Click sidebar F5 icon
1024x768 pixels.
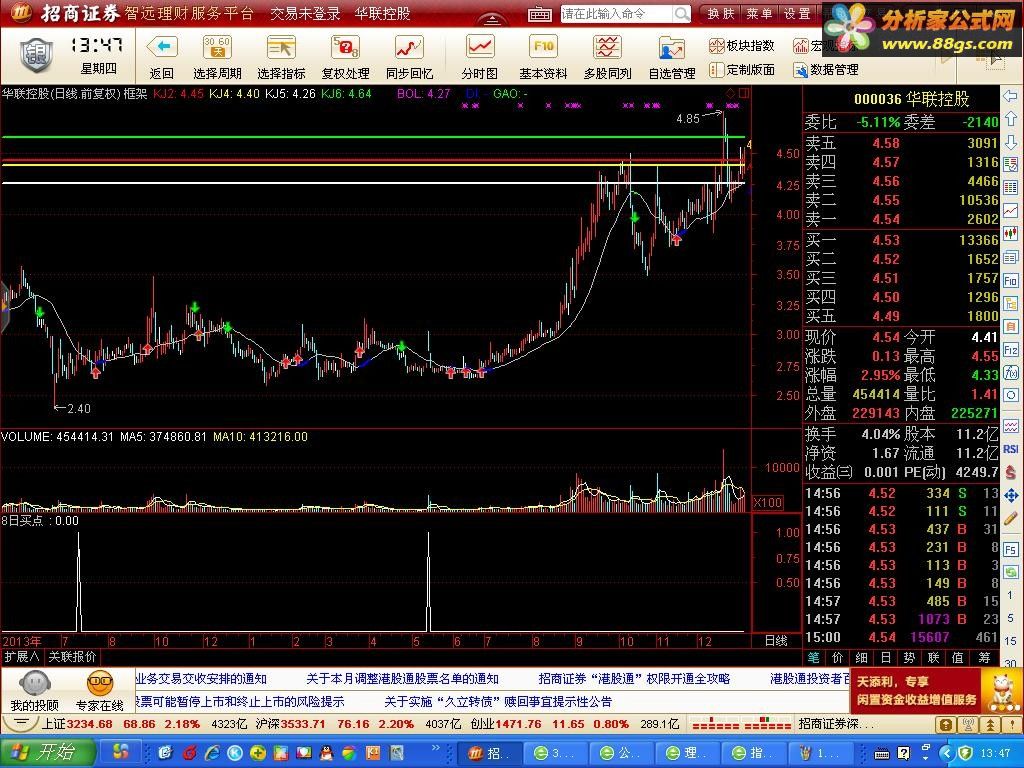pos(1010,550)
